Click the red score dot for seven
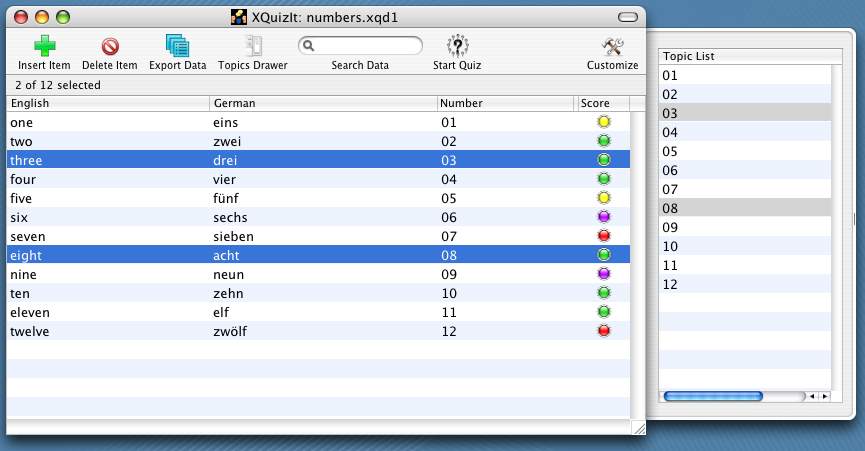 point(603,236)
